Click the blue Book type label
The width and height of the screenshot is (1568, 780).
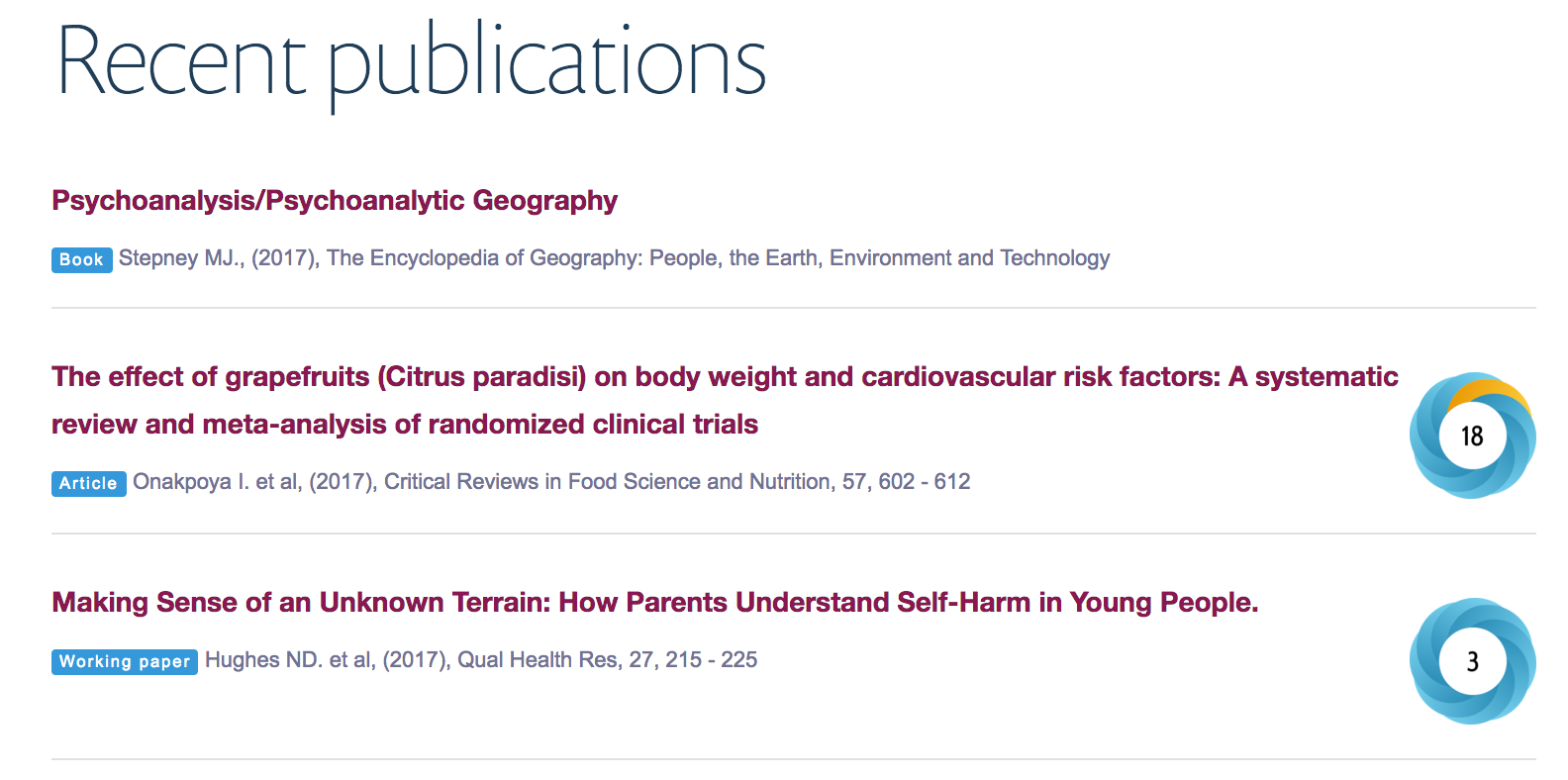pos(81,259)
